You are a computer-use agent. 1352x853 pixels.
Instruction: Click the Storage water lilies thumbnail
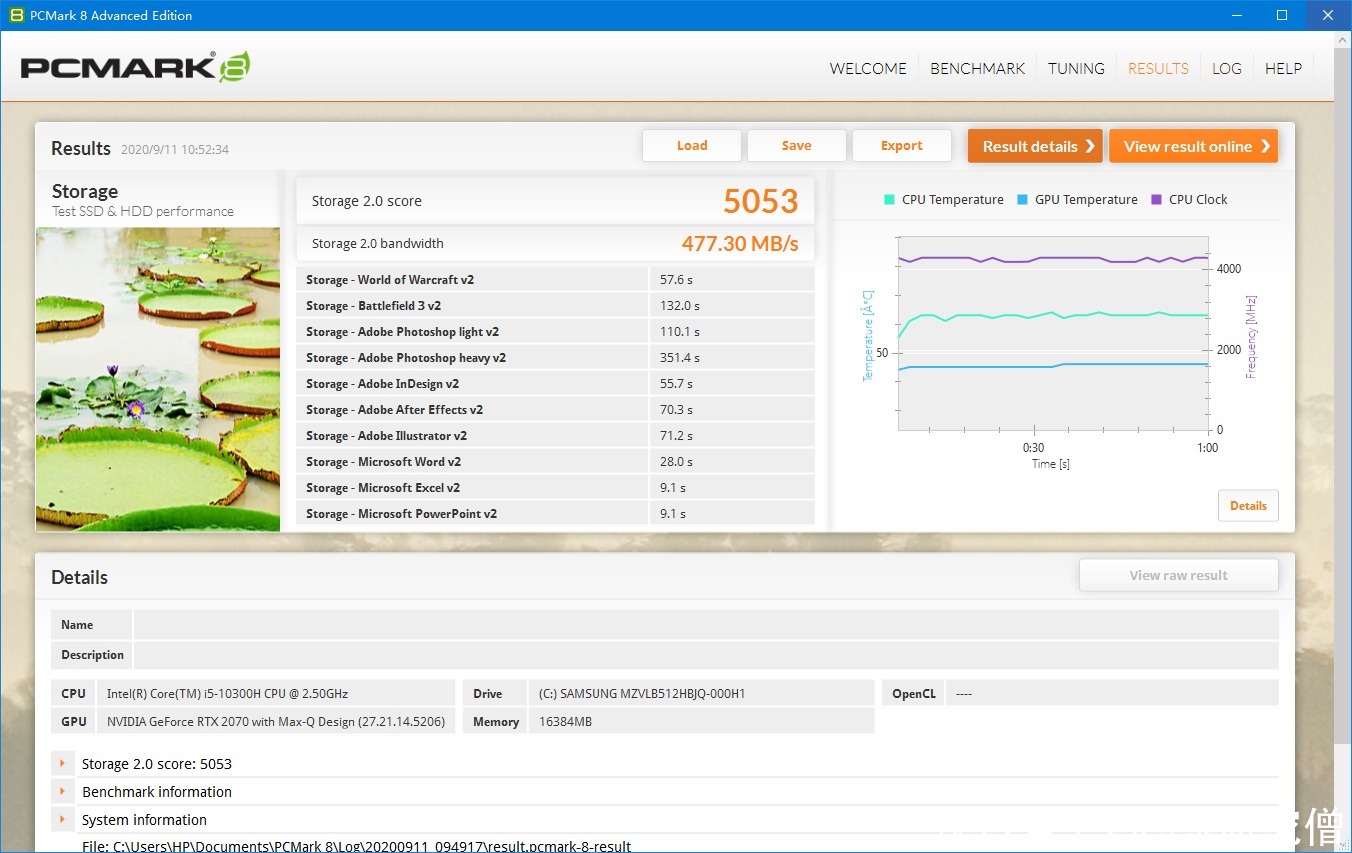(158, 378)
